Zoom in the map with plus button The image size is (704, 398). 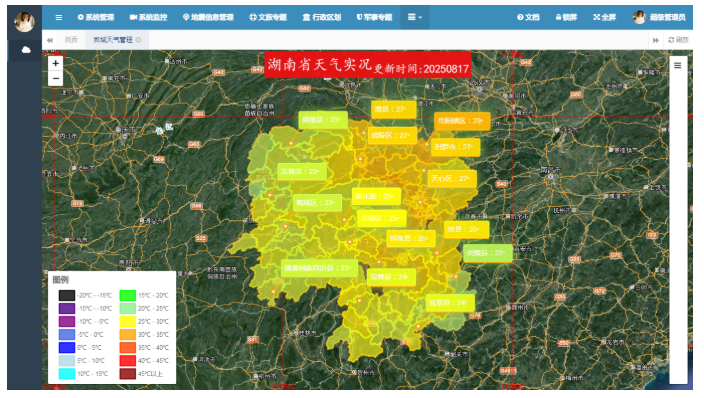56,63
